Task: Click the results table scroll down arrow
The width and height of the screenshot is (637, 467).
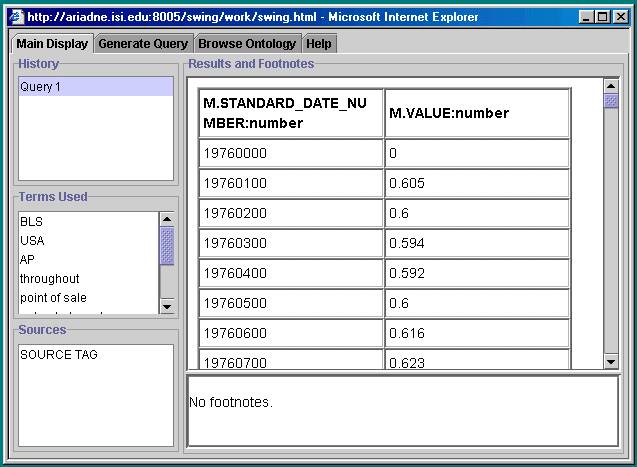Action: (x=611, y=361)
